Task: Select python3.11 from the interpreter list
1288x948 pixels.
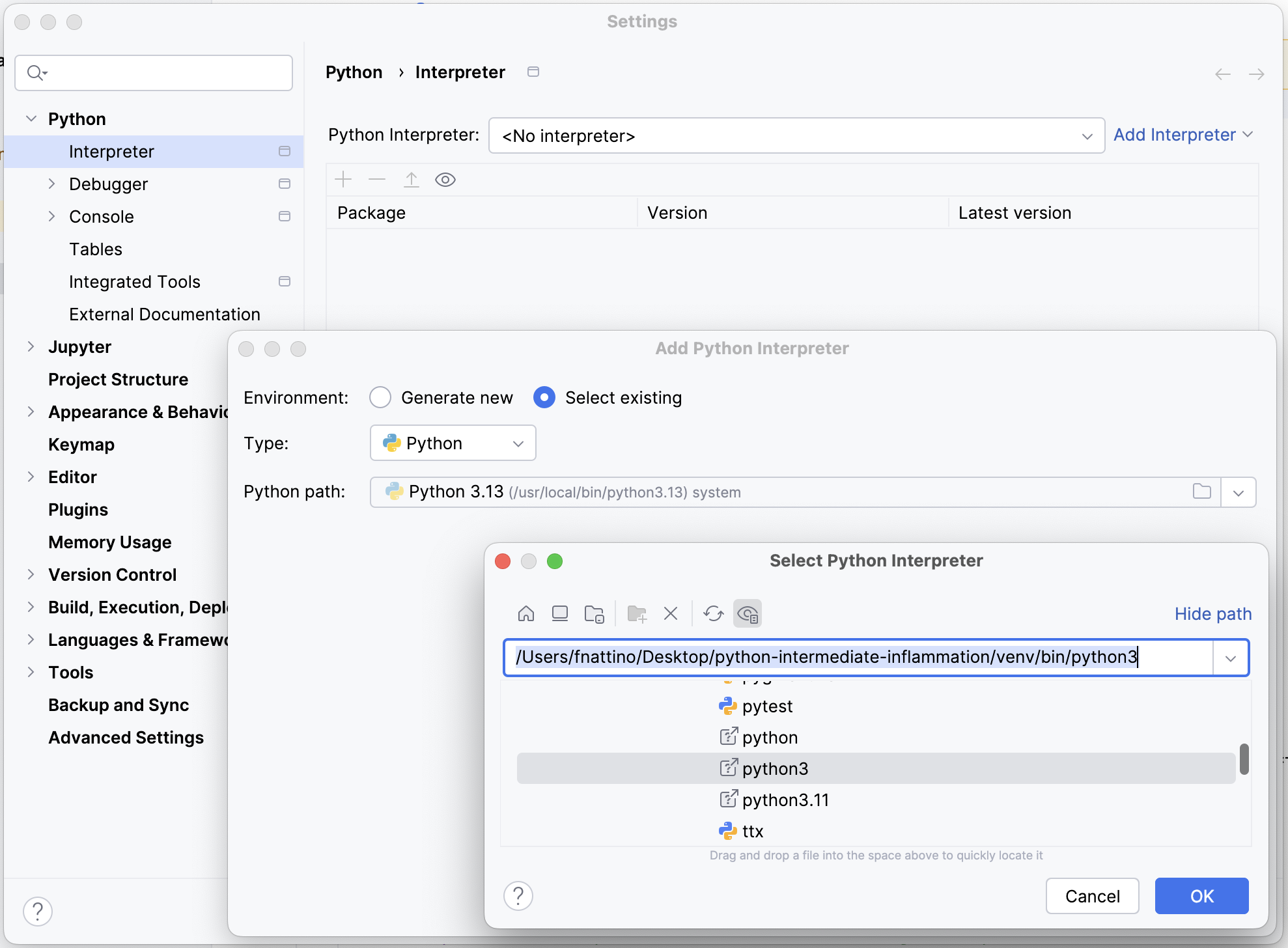Action: tap(785, 800)
